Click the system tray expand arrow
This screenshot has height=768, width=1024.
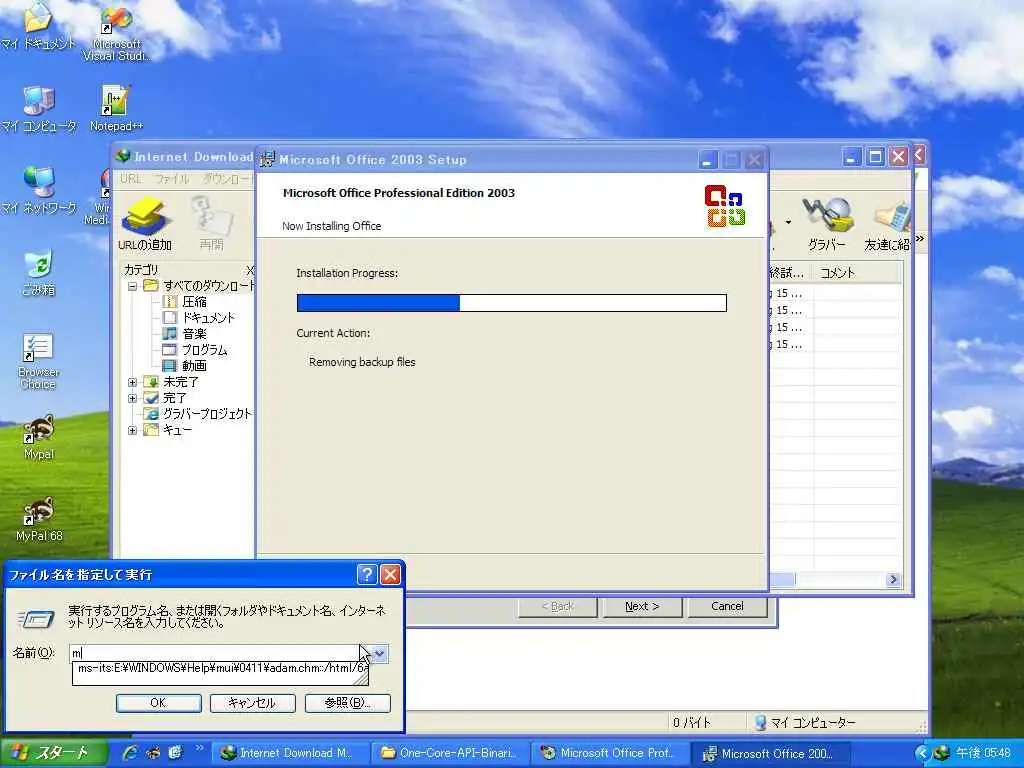coord(921,753)
